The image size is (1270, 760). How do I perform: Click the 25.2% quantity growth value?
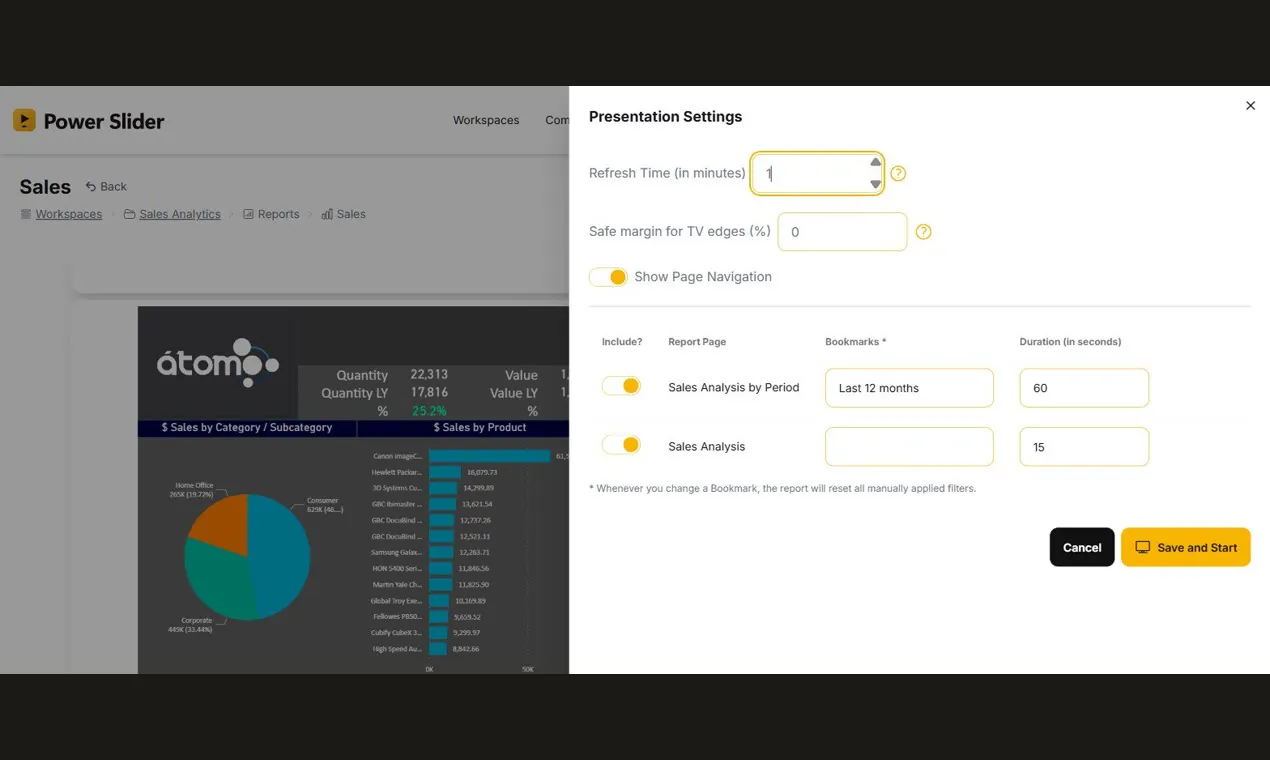[x=429, y=411]
